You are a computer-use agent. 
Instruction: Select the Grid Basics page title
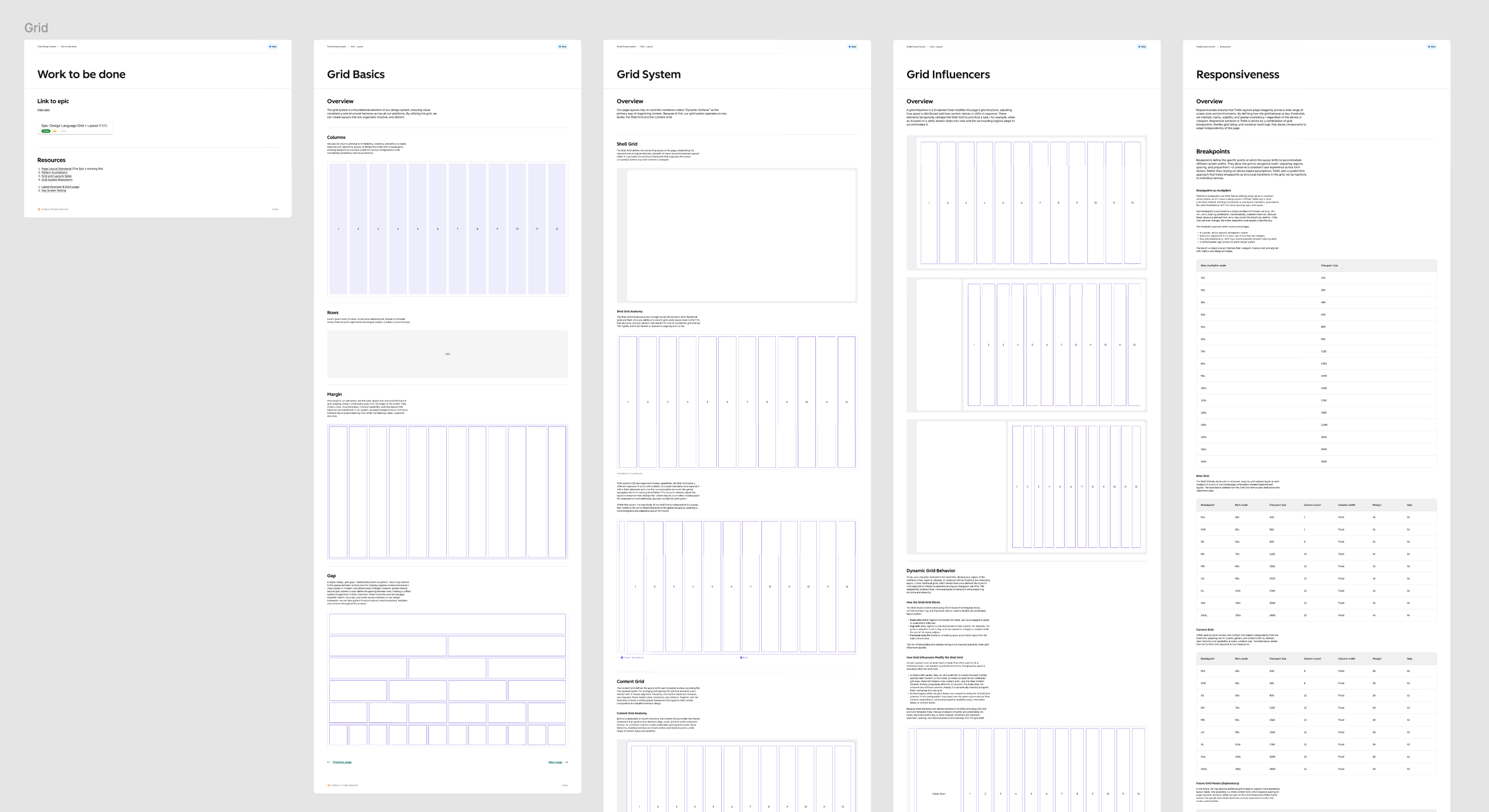pos(356,74)
